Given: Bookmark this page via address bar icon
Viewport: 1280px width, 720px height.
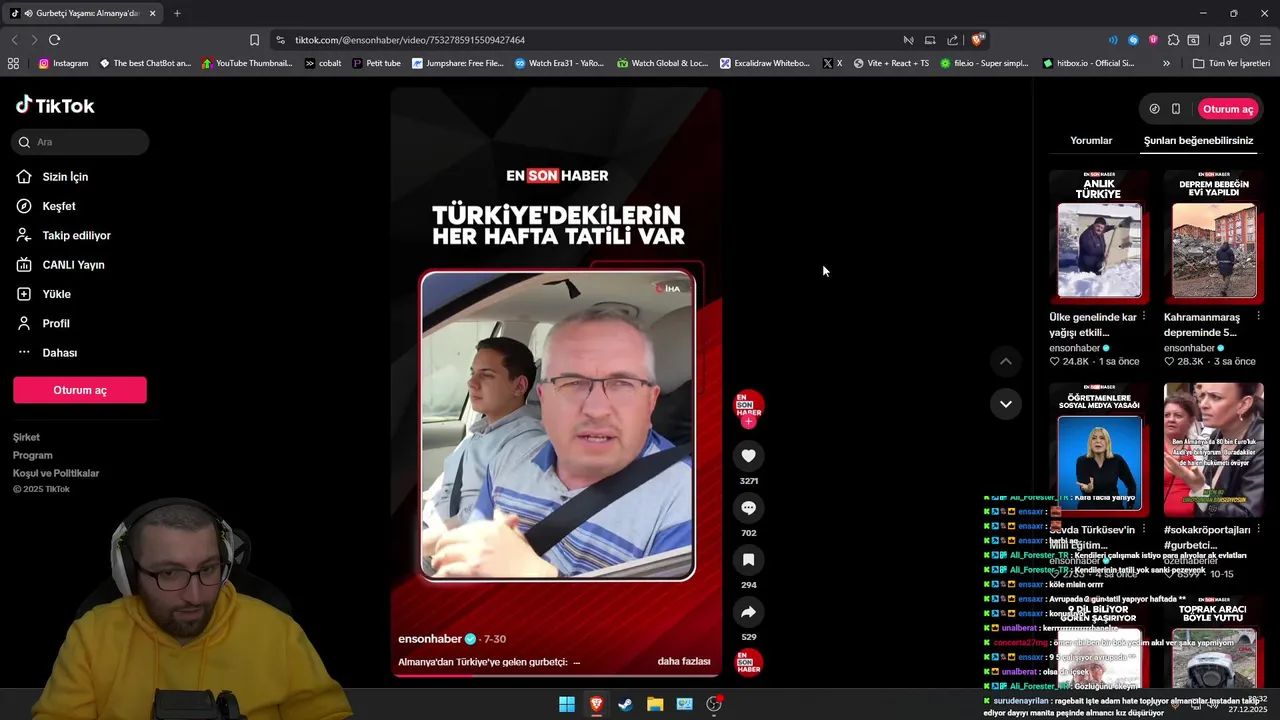Looking at the screenshot, I should tap(254, 40).
